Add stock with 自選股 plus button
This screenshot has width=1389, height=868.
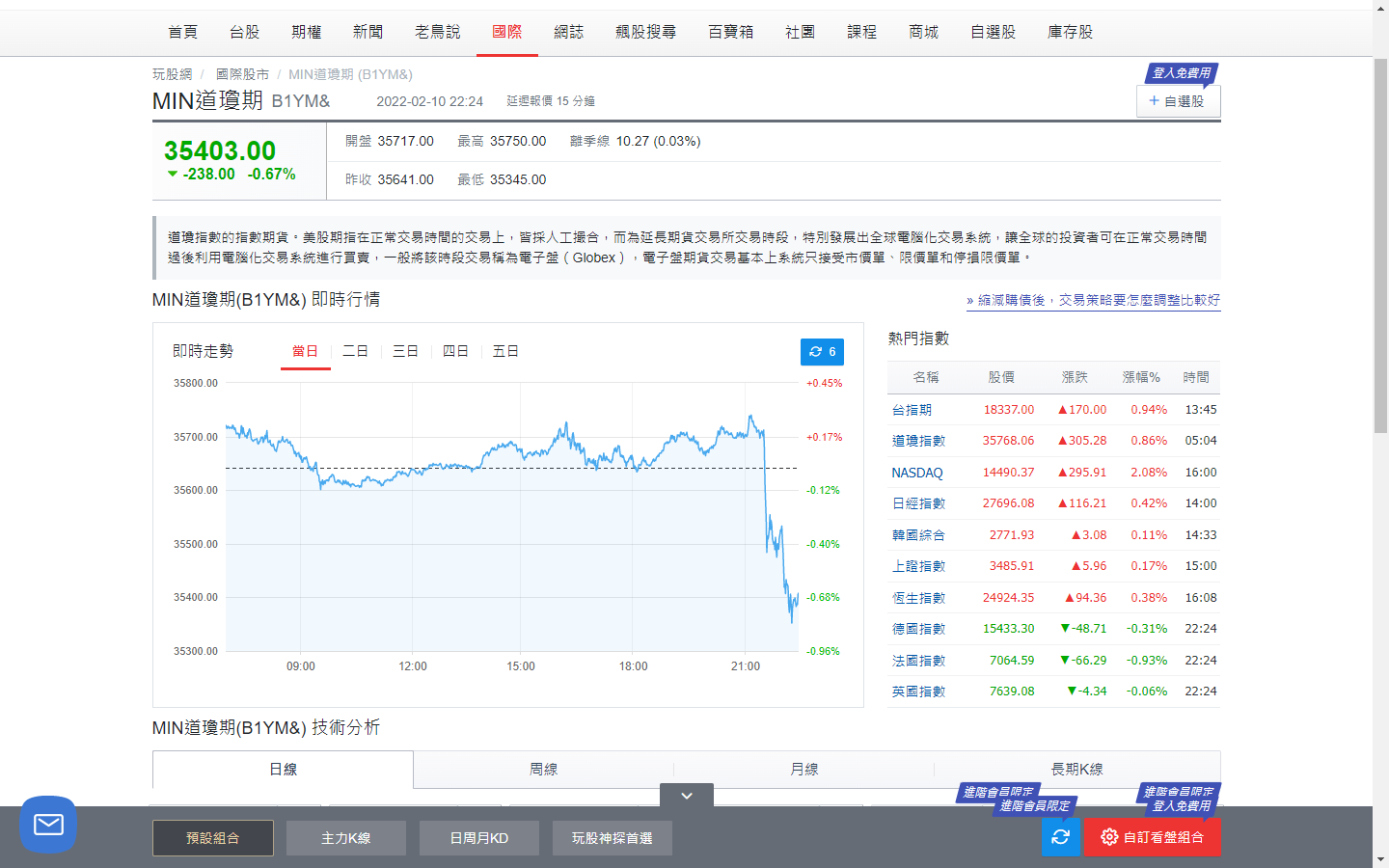pyautogui.click(x=1178, y=101)
